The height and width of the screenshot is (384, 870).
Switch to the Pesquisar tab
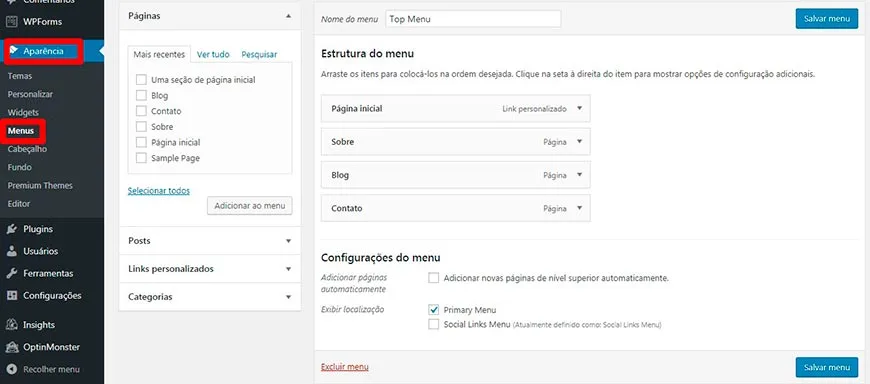click(259, 54)
